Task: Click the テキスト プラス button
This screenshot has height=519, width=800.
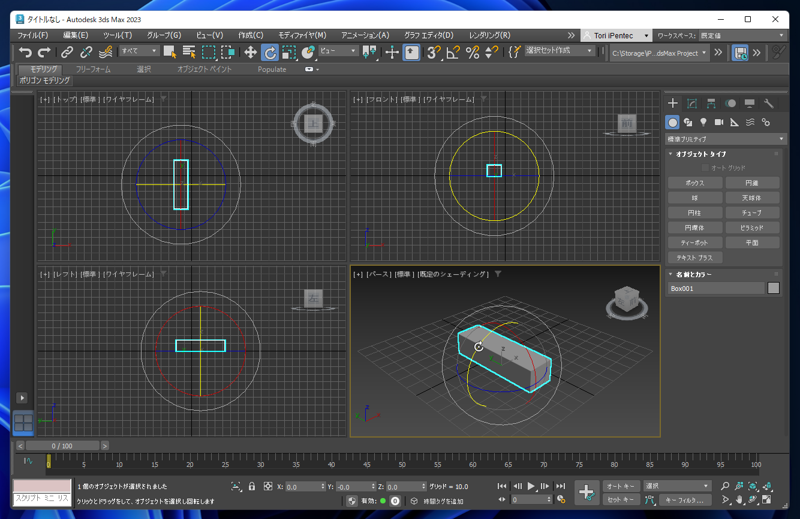Action: pyautogui.click(x=695, y=258)
